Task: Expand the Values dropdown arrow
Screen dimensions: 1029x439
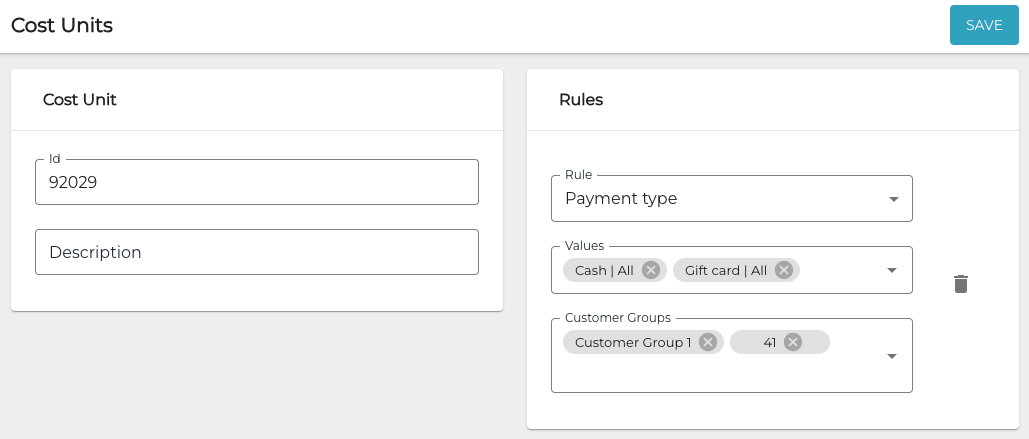Action: [x=893, y=270]
